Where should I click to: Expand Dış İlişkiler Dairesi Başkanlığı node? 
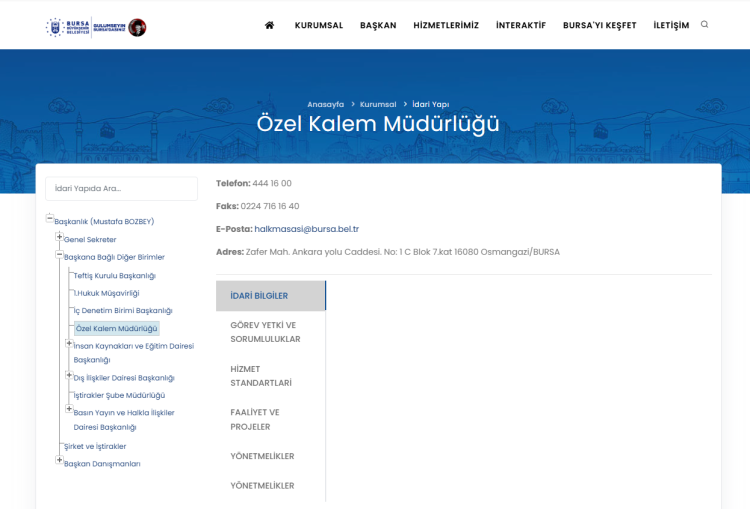[69, 376]
